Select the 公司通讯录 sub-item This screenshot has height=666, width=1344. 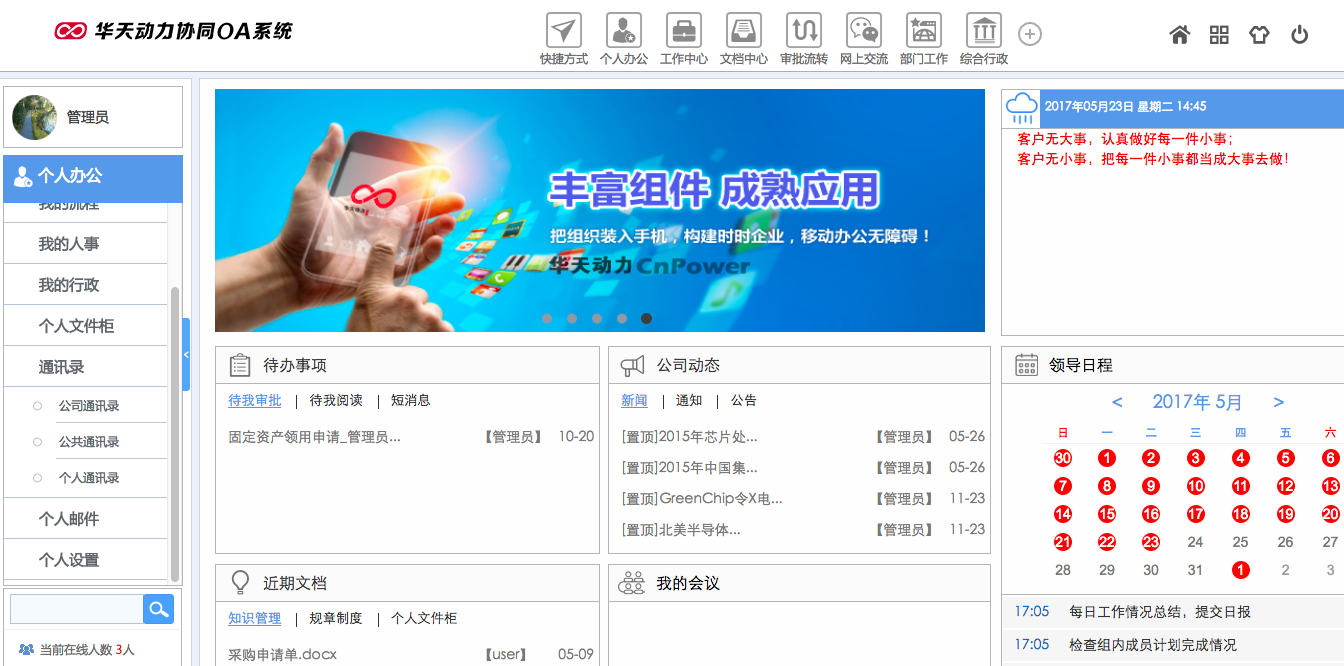click(92, 405)
